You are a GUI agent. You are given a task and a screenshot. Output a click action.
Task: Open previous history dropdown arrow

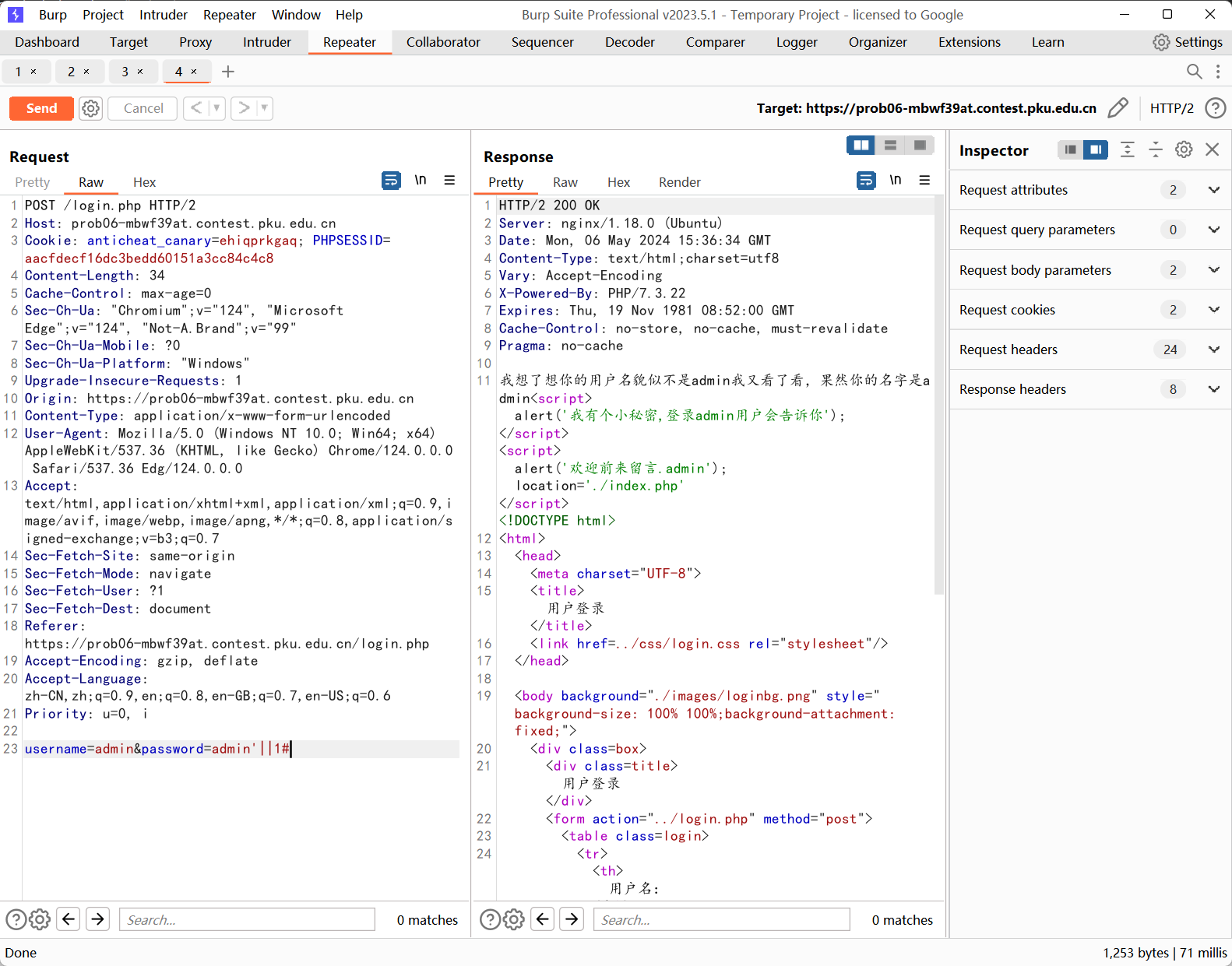(216, 108)
